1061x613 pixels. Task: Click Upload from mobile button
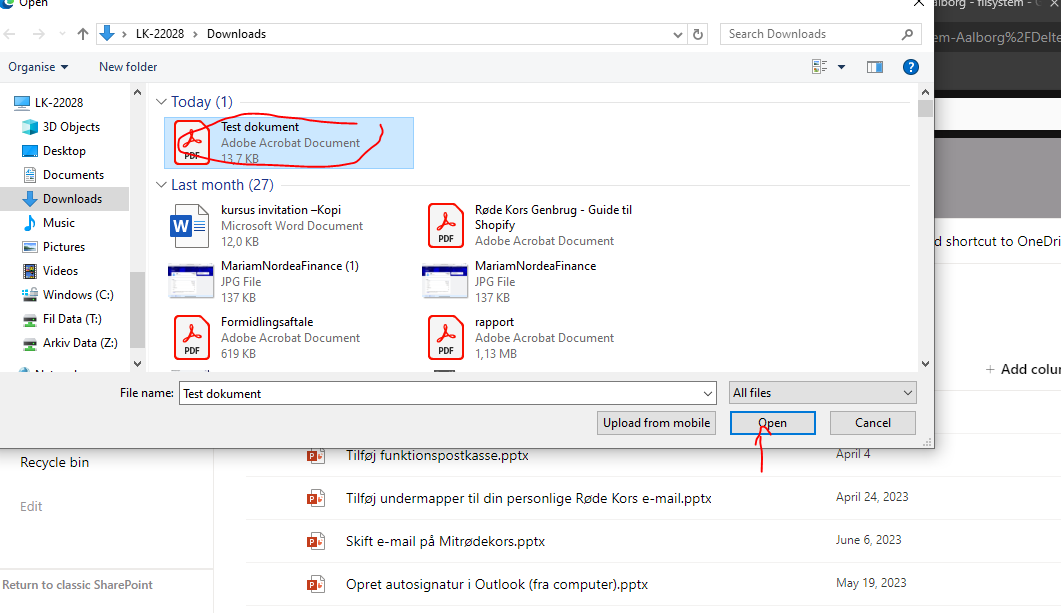[x=656, y=423]
